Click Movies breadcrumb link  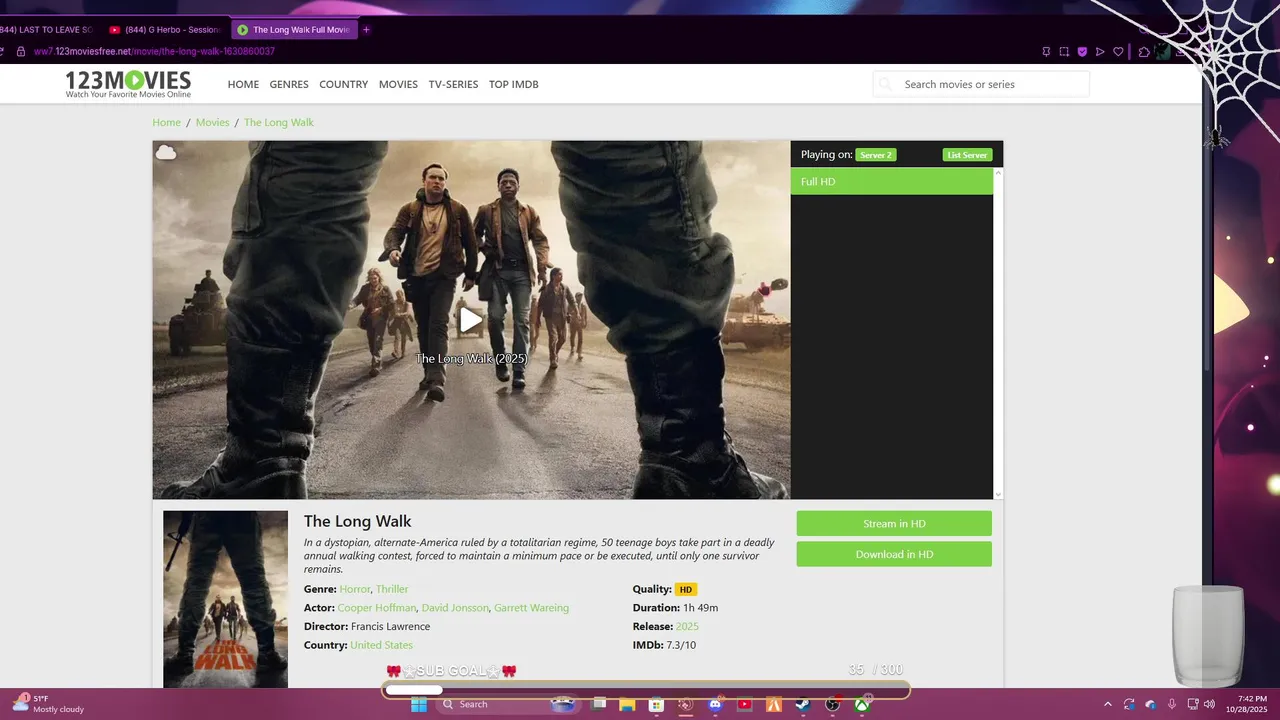pyautogui.click(x=212, y=122)
